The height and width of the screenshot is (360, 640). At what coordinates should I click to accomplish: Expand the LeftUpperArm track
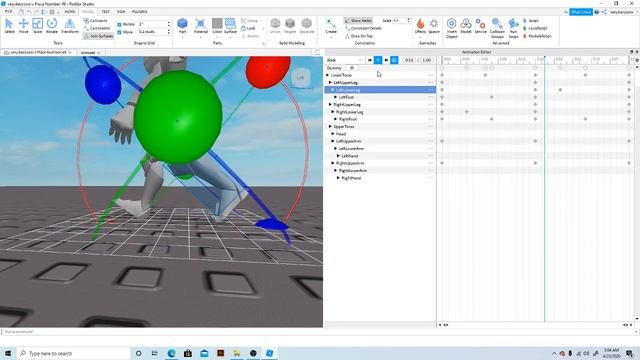(333, 141)
